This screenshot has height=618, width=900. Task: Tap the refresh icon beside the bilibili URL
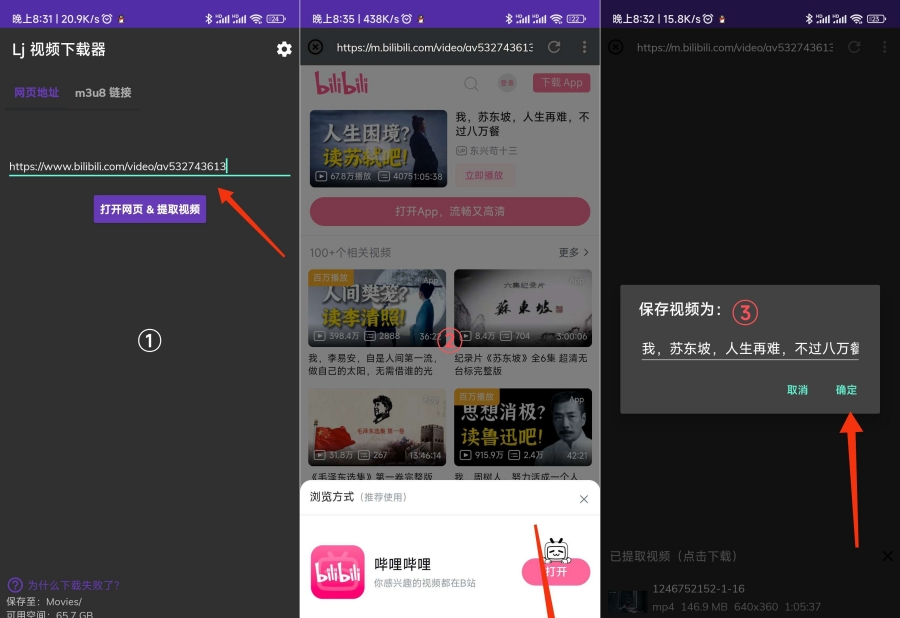point(554,47)
